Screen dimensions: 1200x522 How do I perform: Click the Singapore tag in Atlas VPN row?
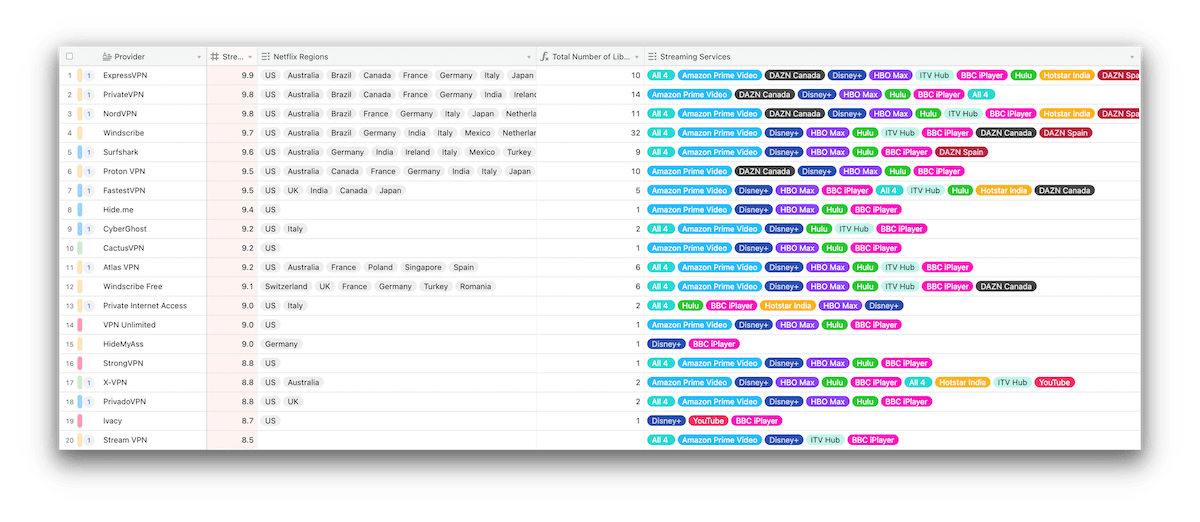click(424, 267)
